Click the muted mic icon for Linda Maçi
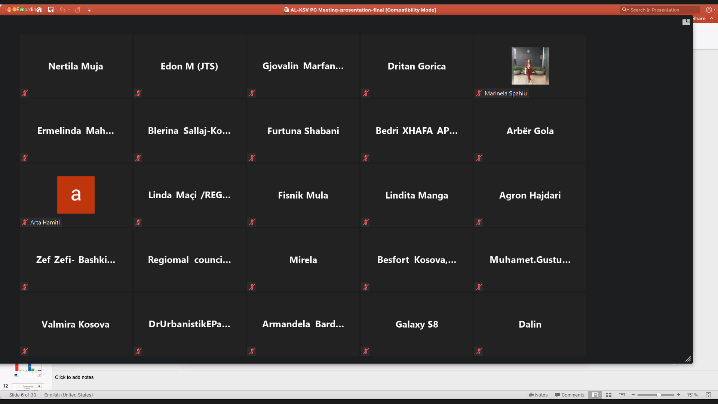The image size is (718, 404). pos(138,222)
